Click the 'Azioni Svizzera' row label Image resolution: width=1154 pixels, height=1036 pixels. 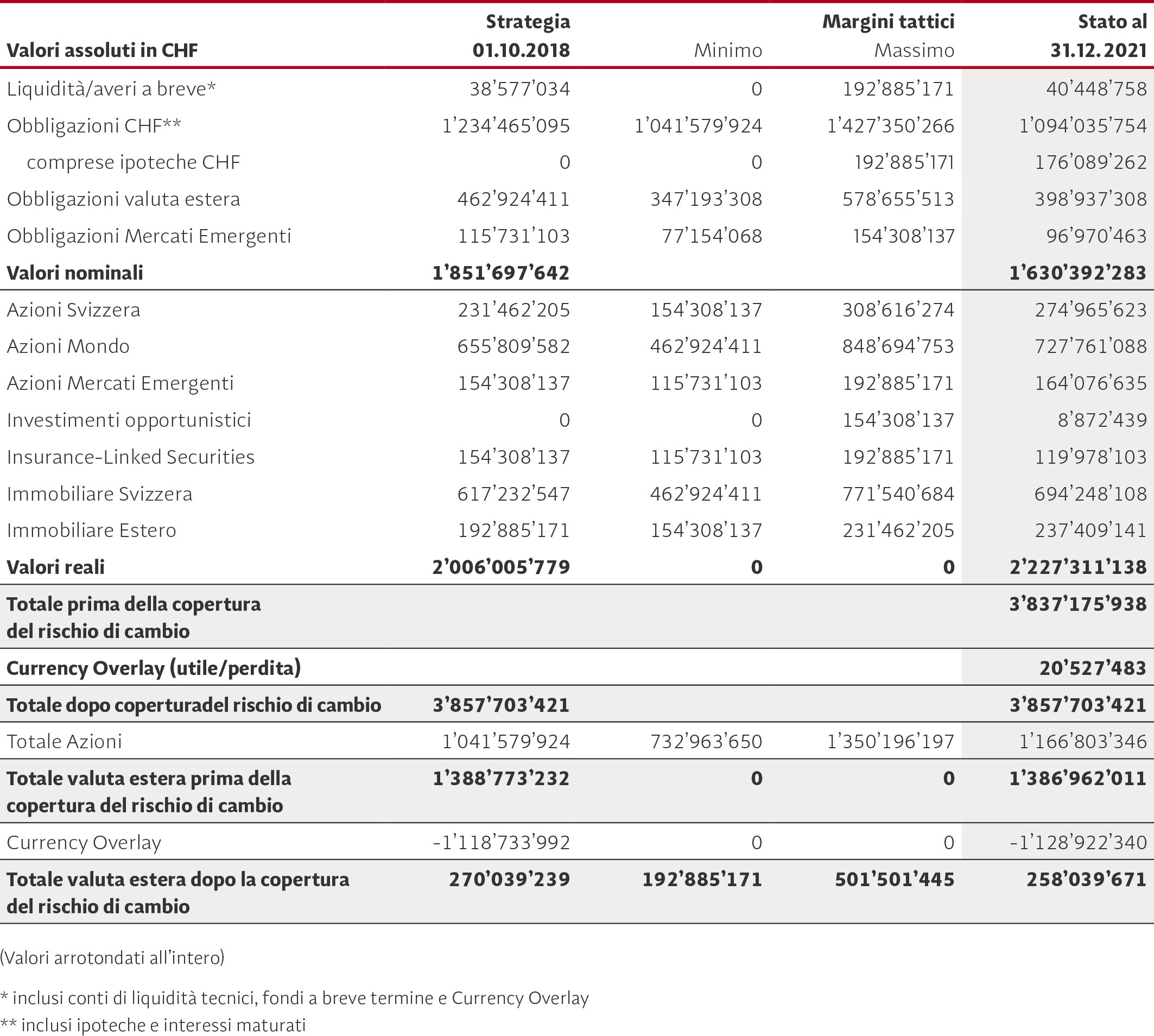pos(73,310)
